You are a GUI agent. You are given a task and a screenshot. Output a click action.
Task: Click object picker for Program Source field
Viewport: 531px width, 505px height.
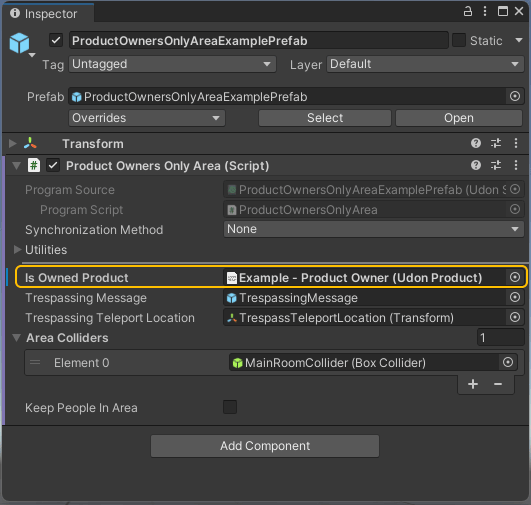[x=515, y=189]
